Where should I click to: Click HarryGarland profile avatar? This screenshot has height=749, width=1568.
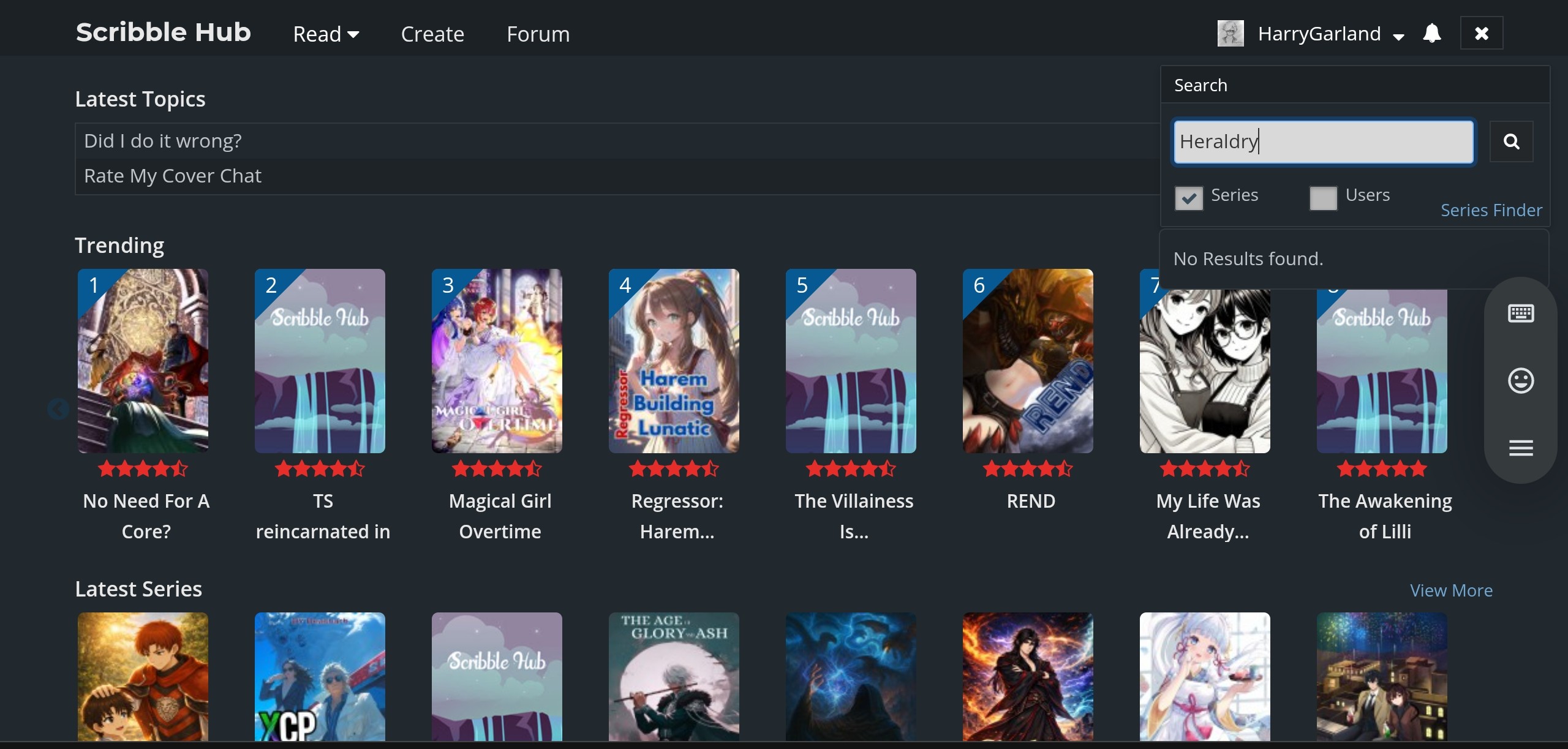[1230, 33]
